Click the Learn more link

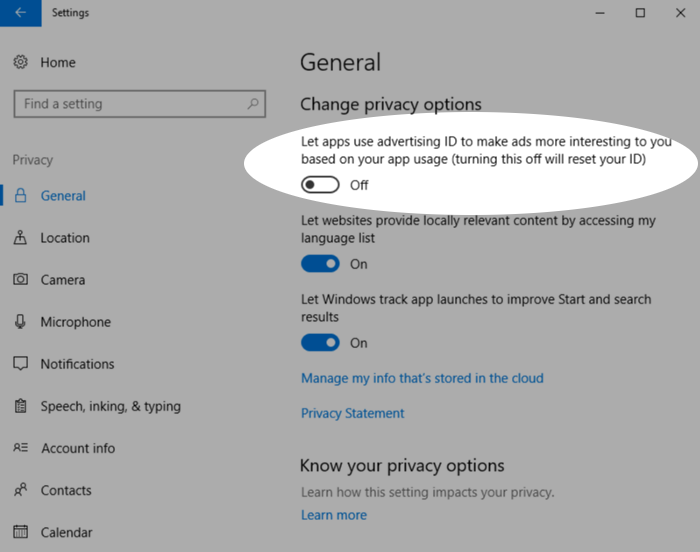333,515
